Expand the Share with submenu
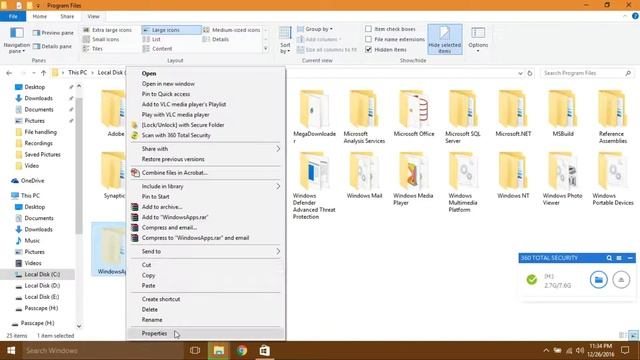 pyautogui.click(x=206, y=149)
